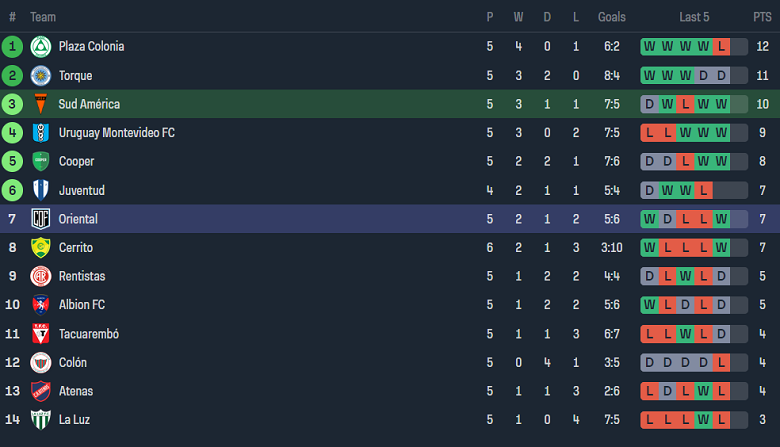Sort table by PTS column header

[762, 17]
